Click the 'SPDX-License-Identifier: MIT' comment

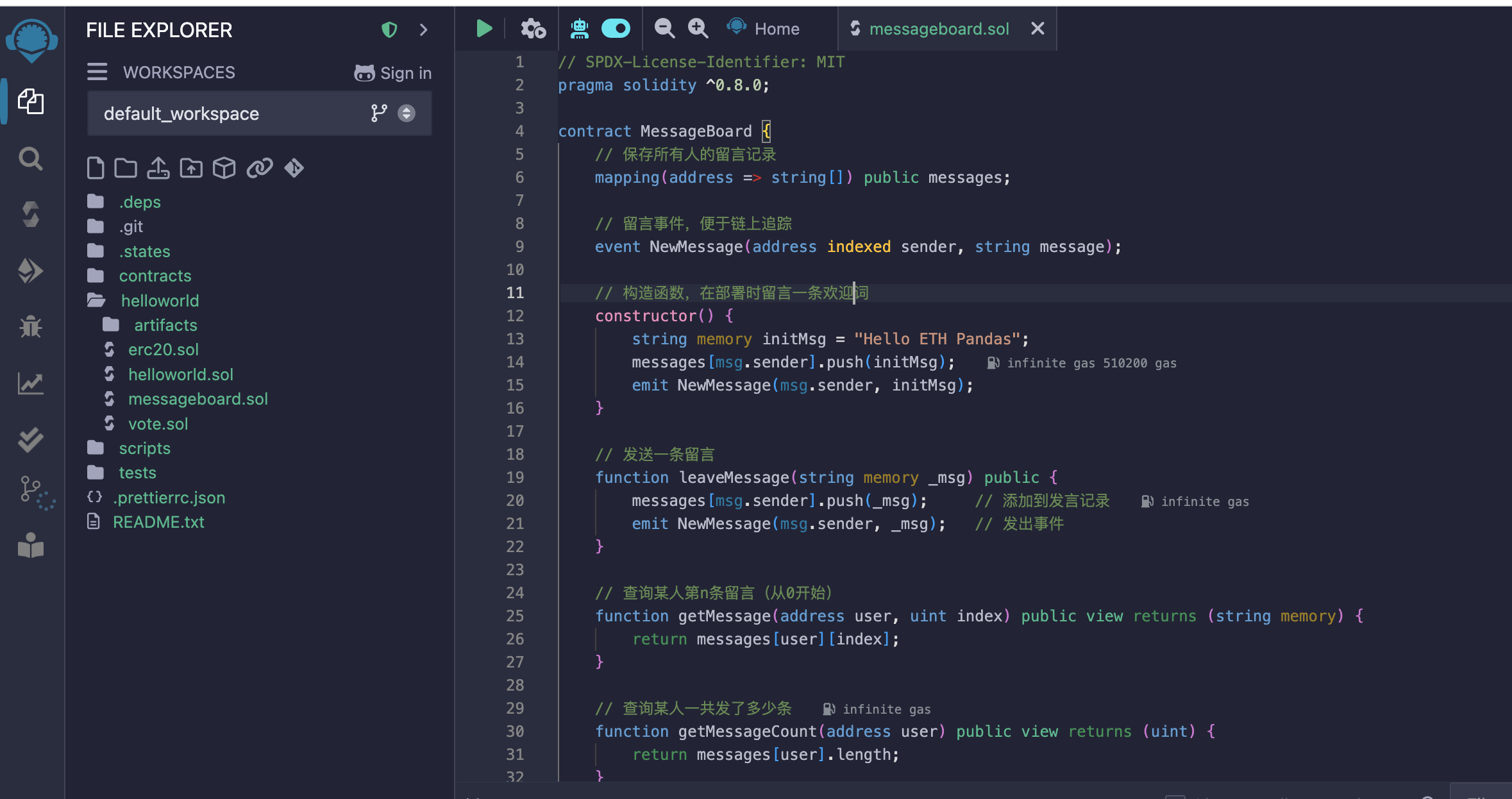[x=714, y=62]
